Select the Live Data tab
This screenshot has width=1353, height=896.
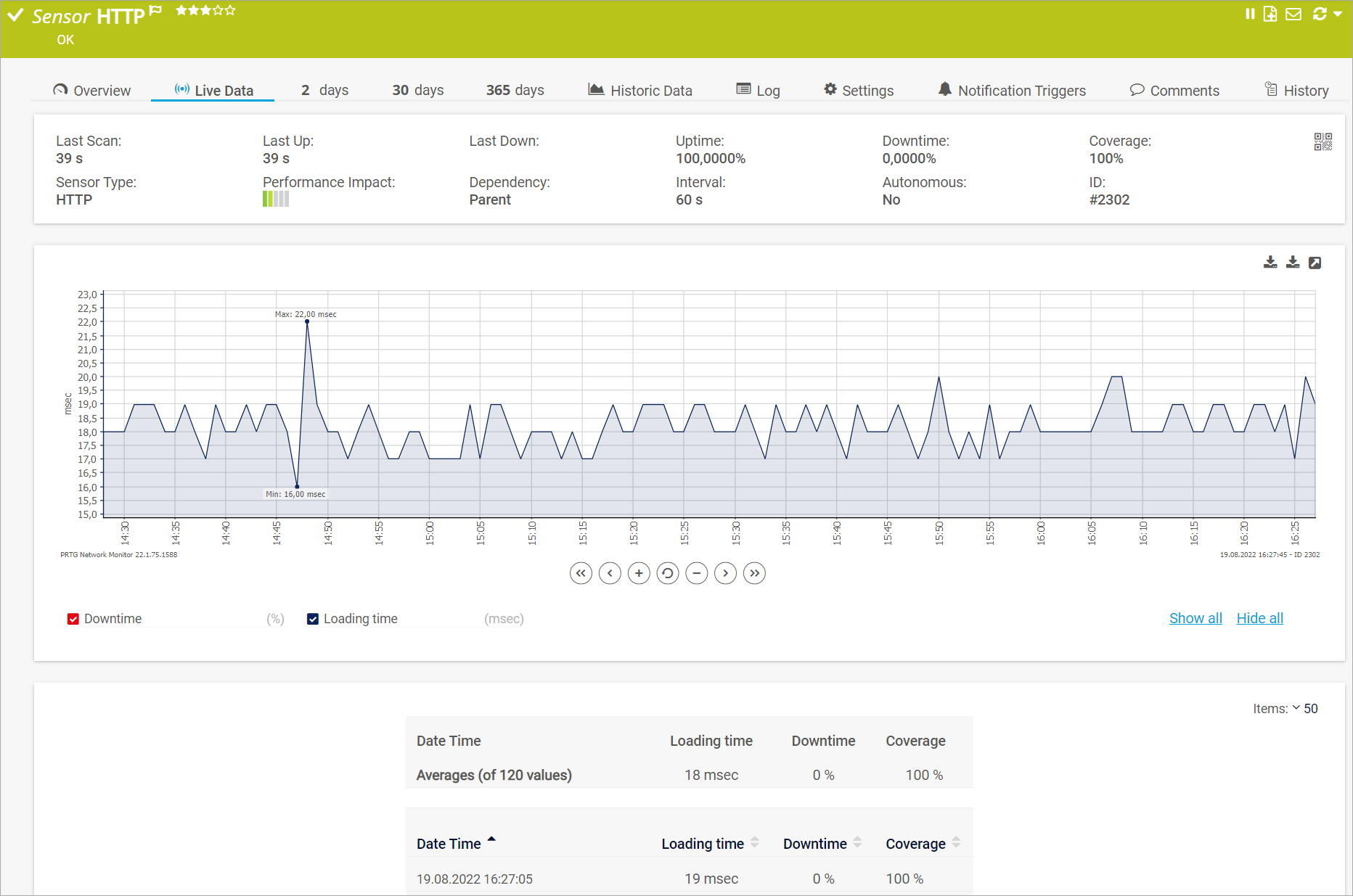[213, 90]
